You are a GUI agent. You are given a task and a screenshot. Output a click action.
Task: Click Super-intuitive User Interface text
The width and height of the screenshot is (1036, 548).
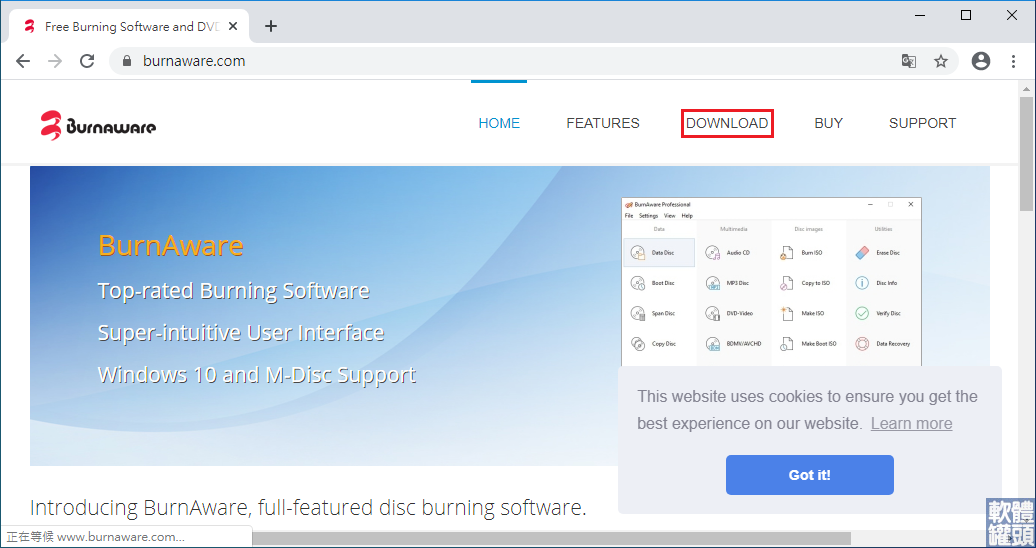(240, 332)
